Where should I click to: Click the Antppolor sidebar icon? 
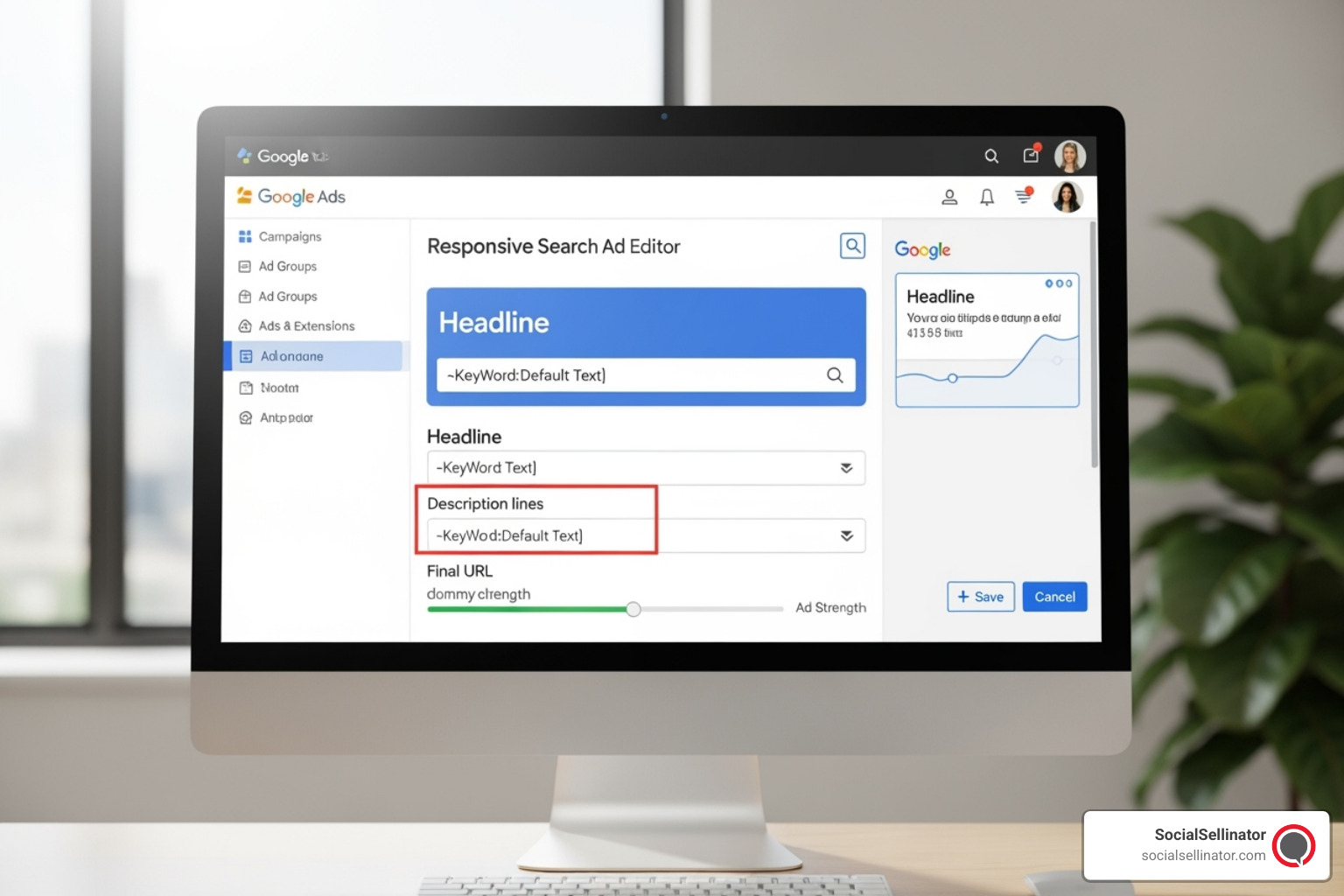(246, 417)
